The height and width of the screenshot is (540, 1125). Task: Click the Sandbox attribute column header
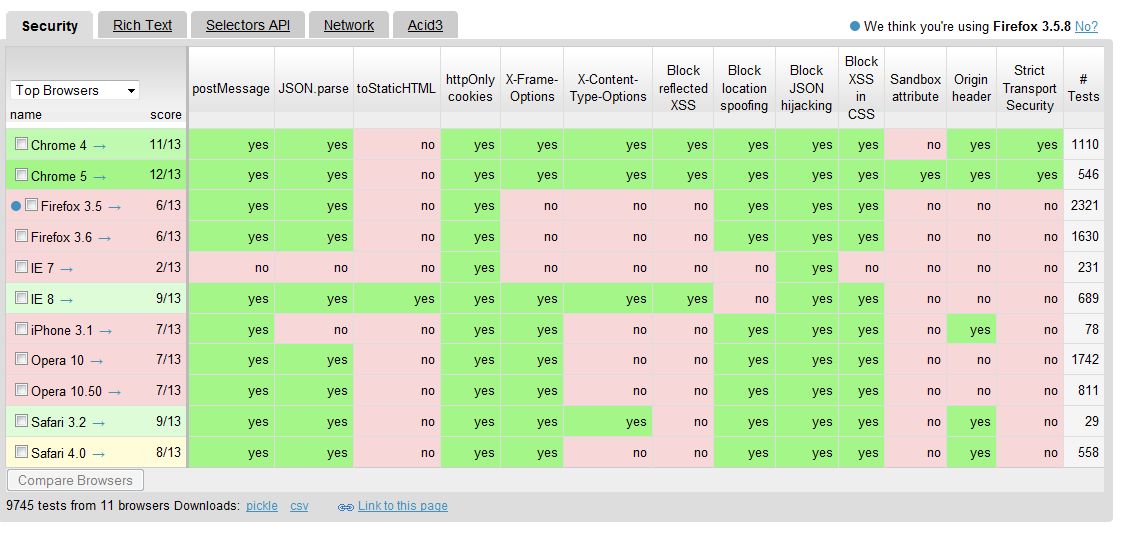click(x=915, y=88)
